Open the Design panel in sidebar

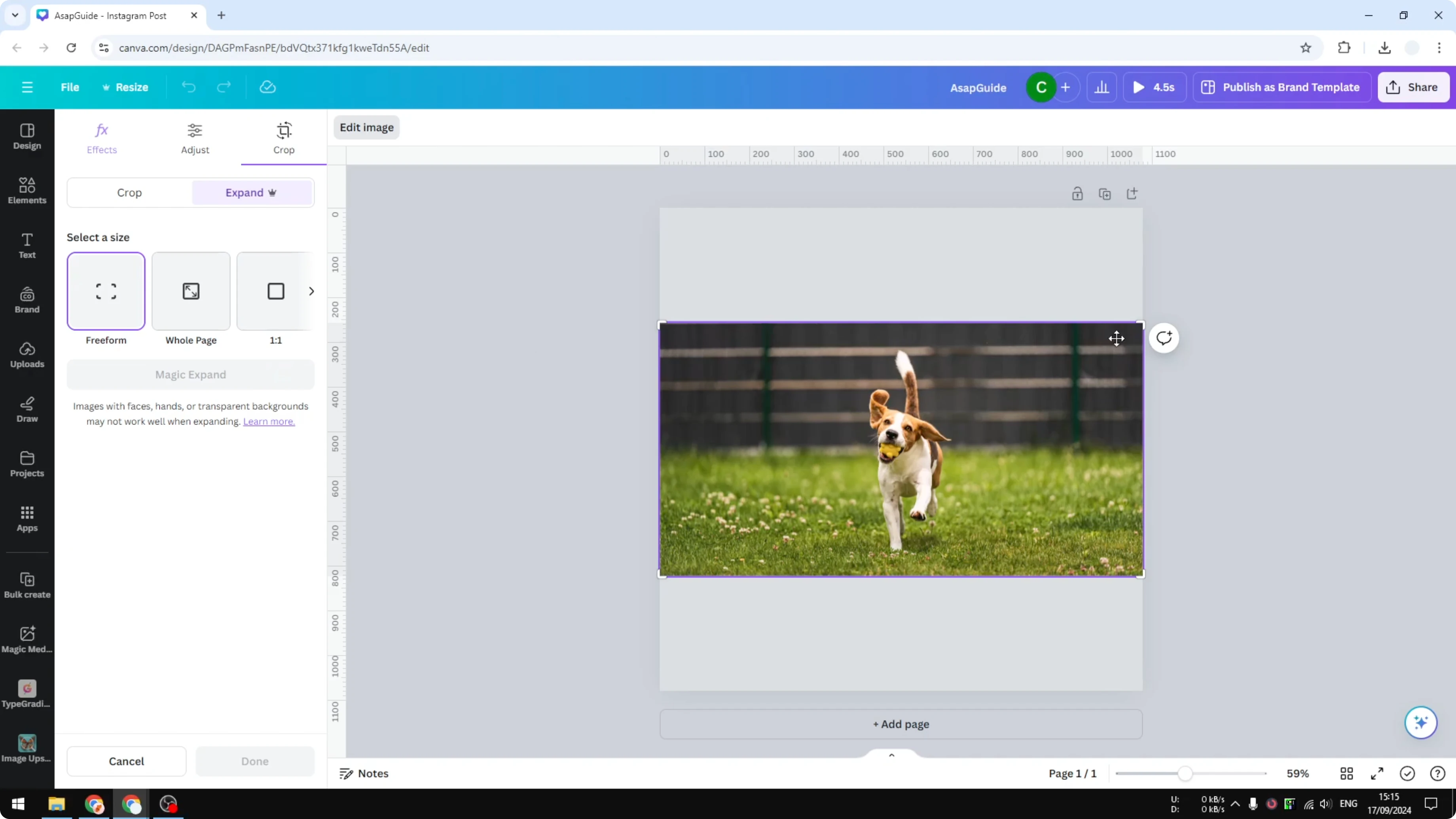pyautogui.click(x=27, y=137)
